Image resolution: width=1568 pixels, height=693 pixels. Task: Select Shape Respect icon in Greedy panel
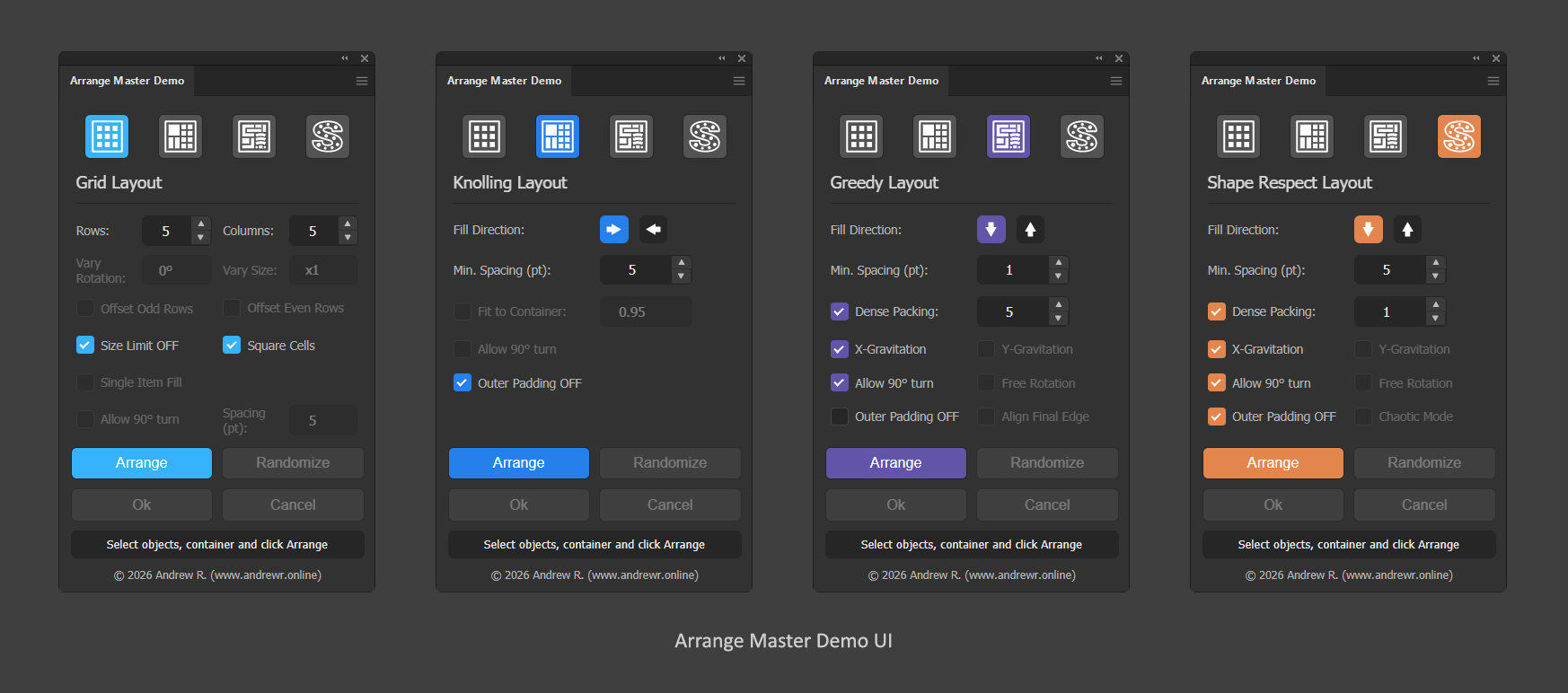1082,136
